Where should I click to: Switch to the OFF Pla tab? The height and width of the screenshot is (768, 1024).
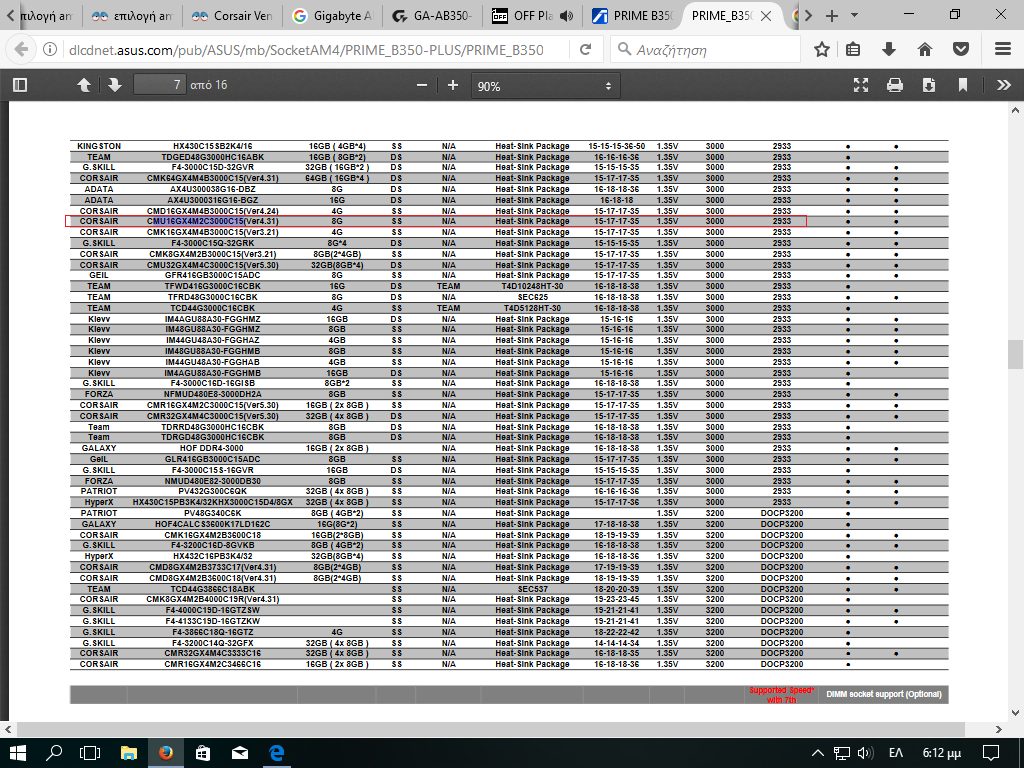[x=522, y=16]
